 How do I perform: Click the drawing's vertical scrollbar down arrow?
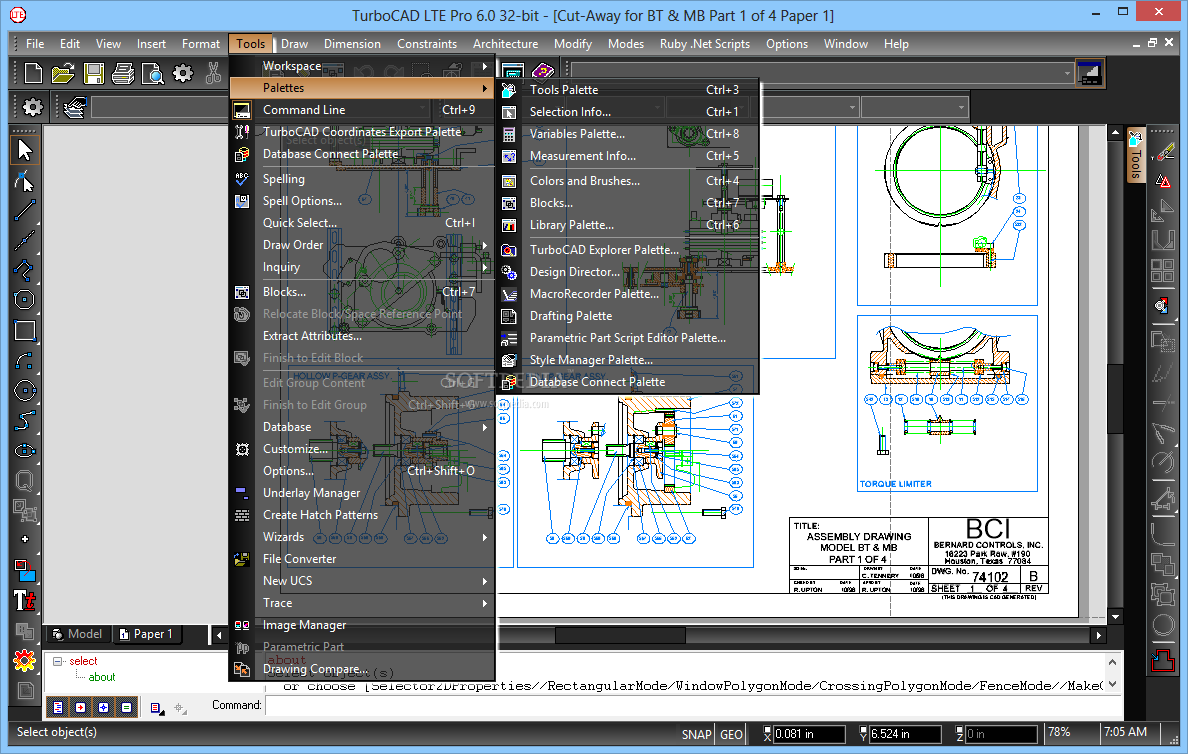[1115, 616]
